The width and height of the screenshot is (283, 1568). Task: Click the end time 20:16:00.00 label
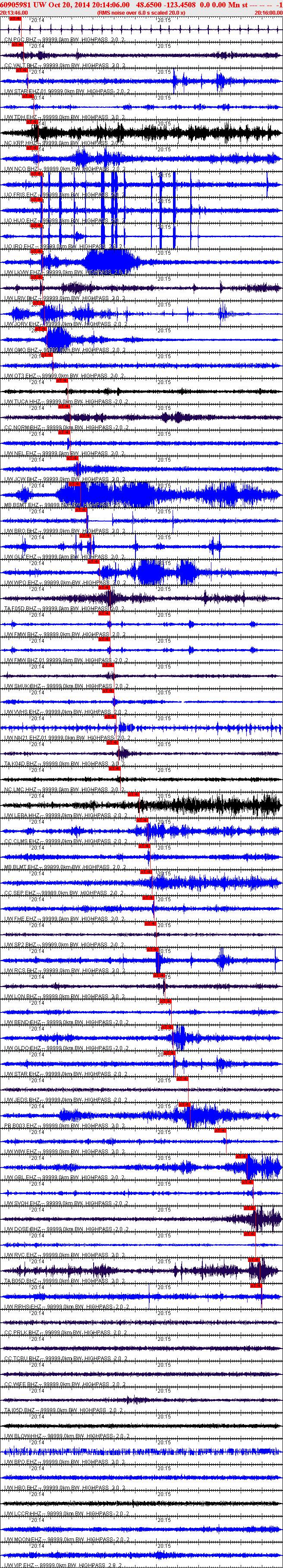(268, 12)
